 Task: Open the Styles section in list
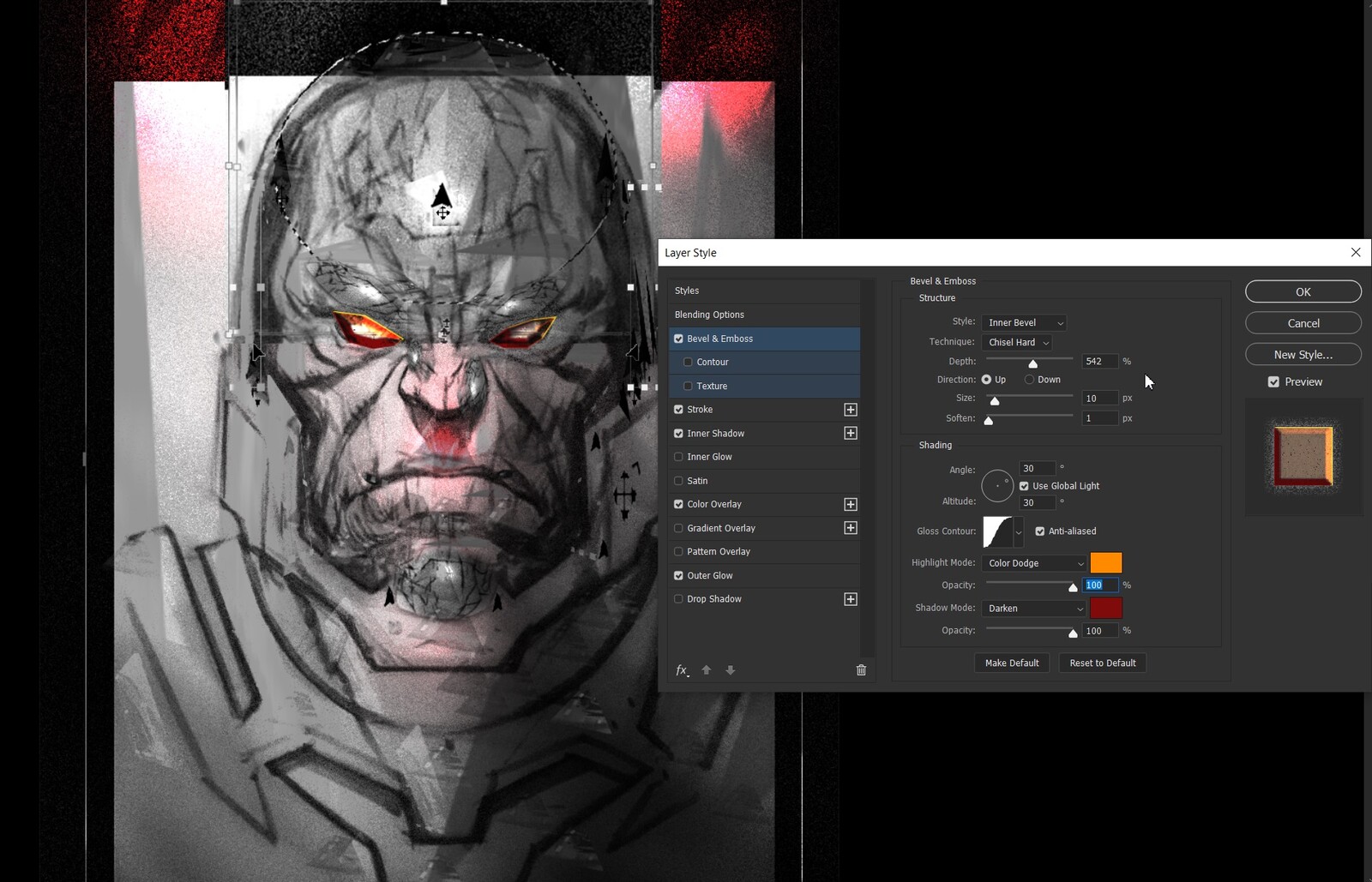point(764,291)
